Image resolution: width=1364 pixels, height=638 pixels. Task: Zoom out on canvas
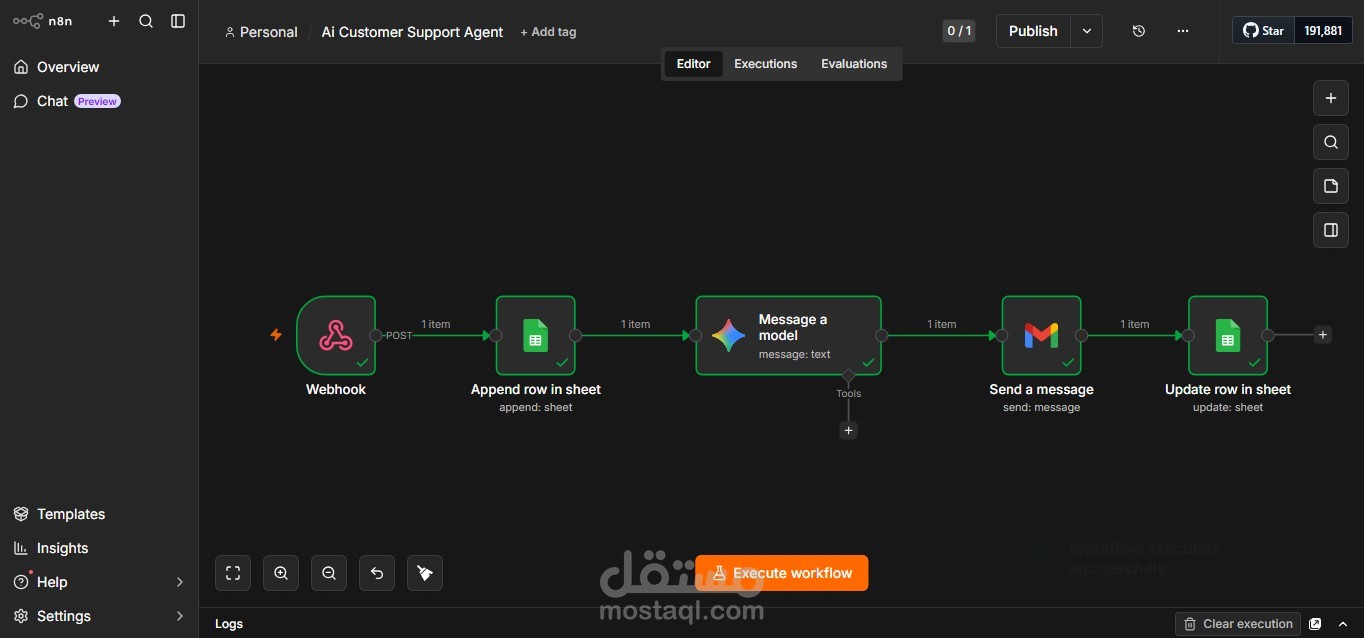(x=329, y=573)
